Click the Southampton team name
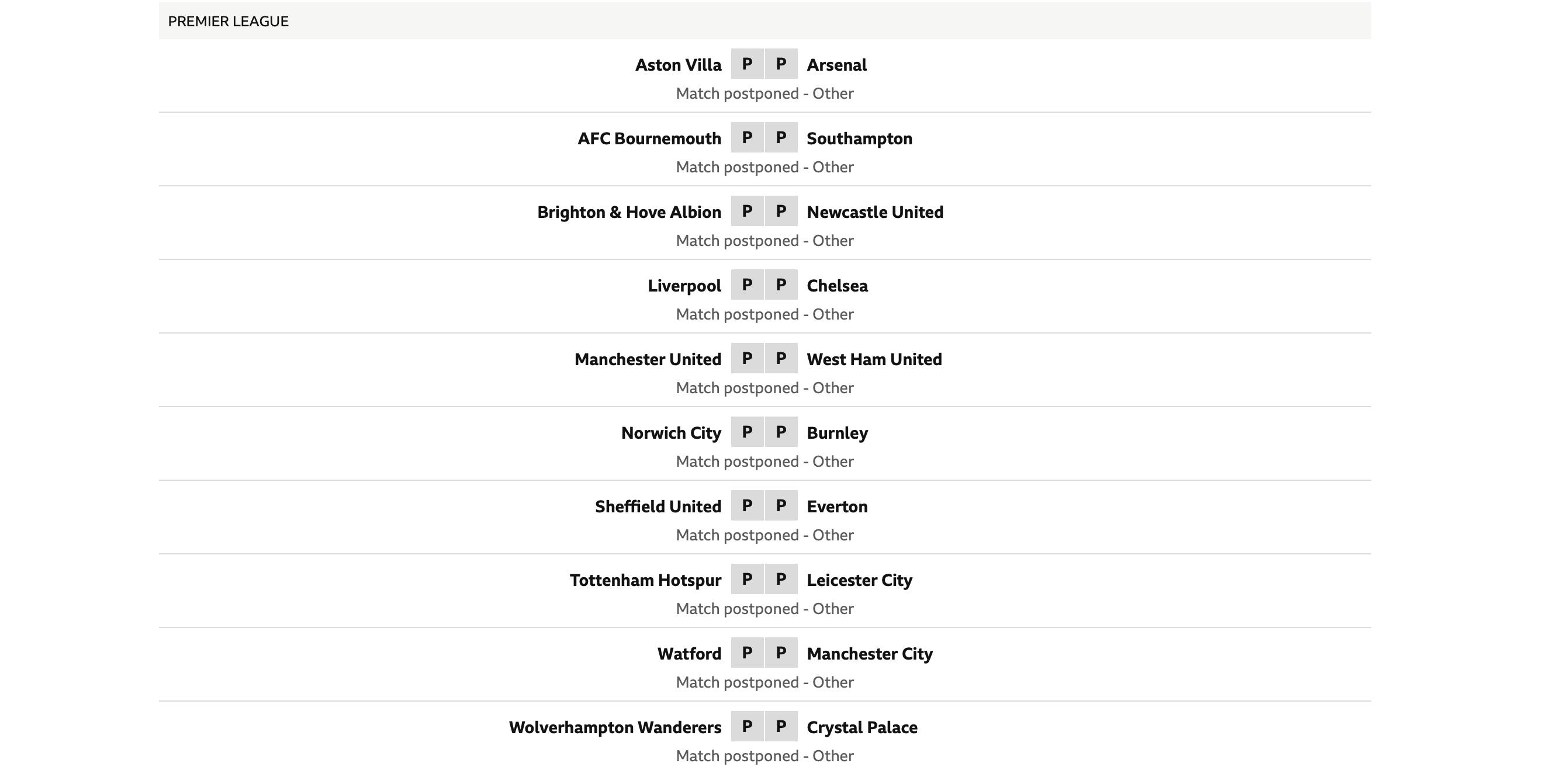 [859, 138]
